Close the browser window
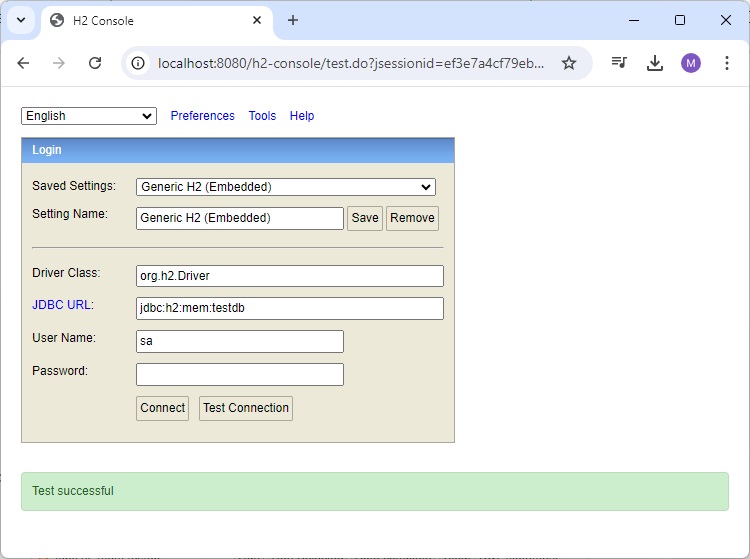Image resolution: width=750 pixels, height=559 pixels. 726,20
